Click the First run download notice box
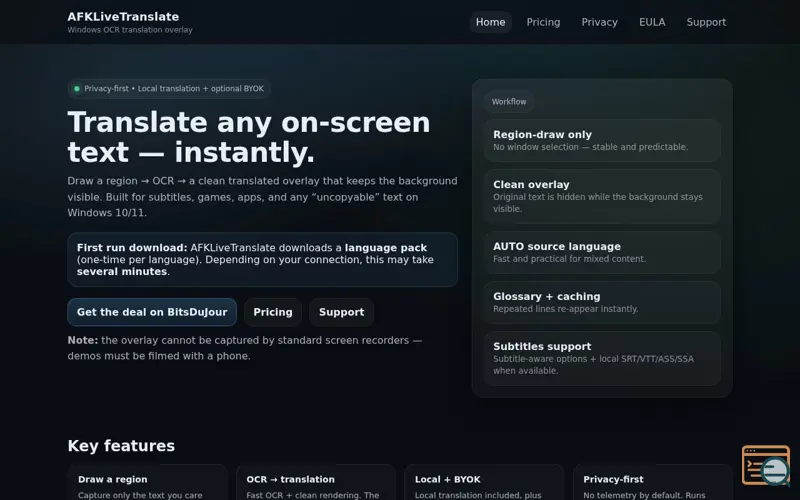 262,260
